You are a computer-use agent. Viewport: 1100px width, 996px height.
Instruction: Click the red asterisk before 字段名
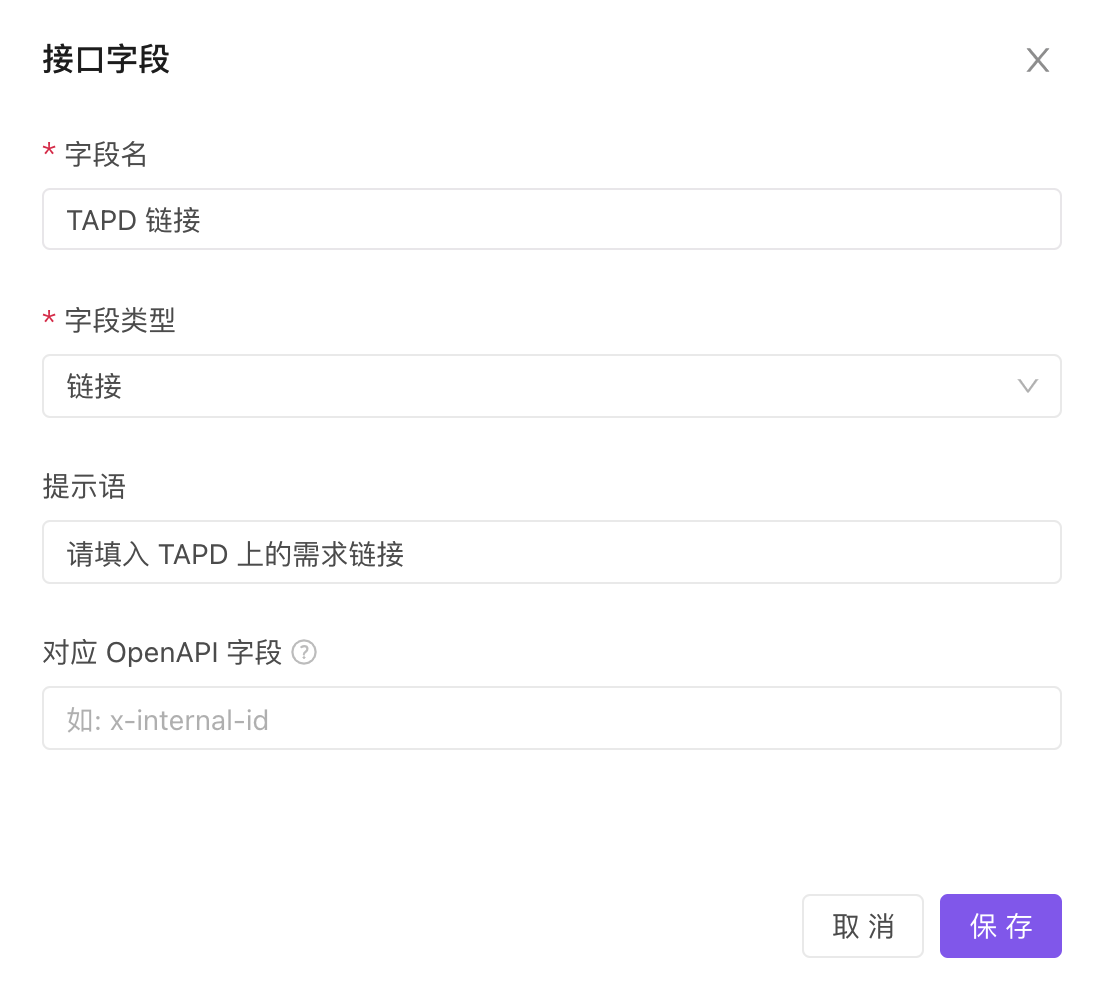(48, 153)
